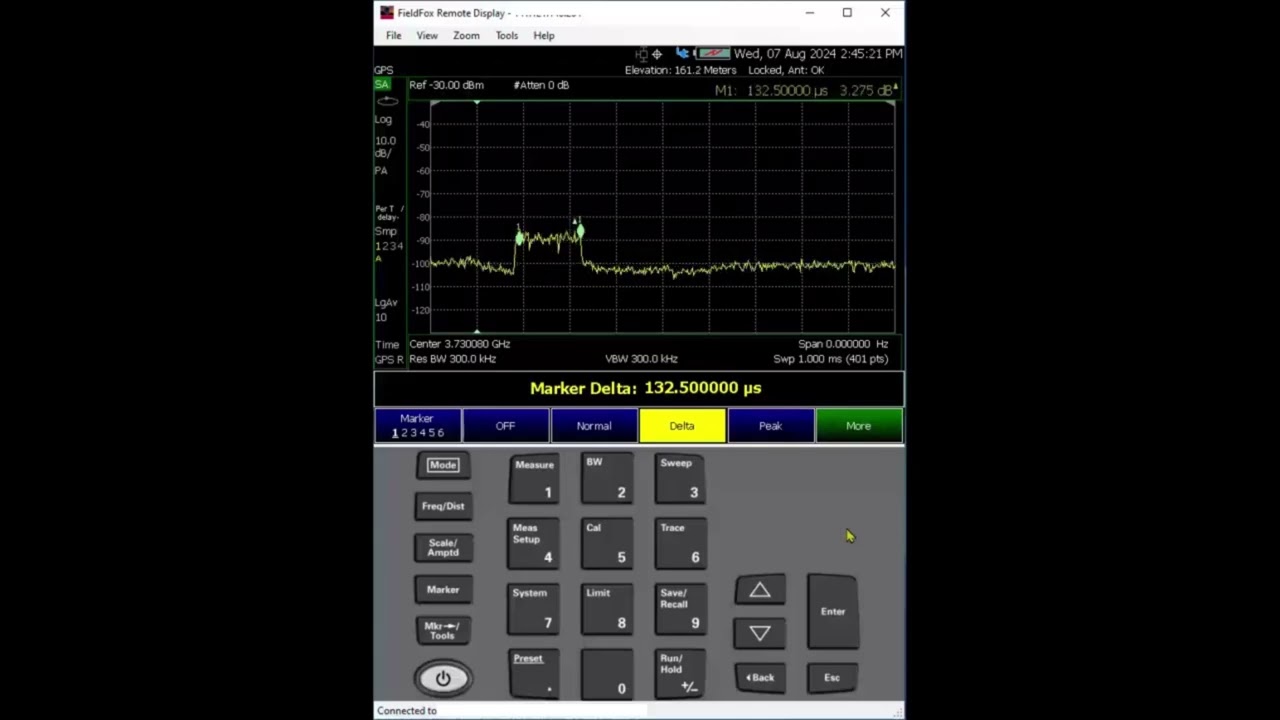Click the Smp detector label

(x=385, y=231)
